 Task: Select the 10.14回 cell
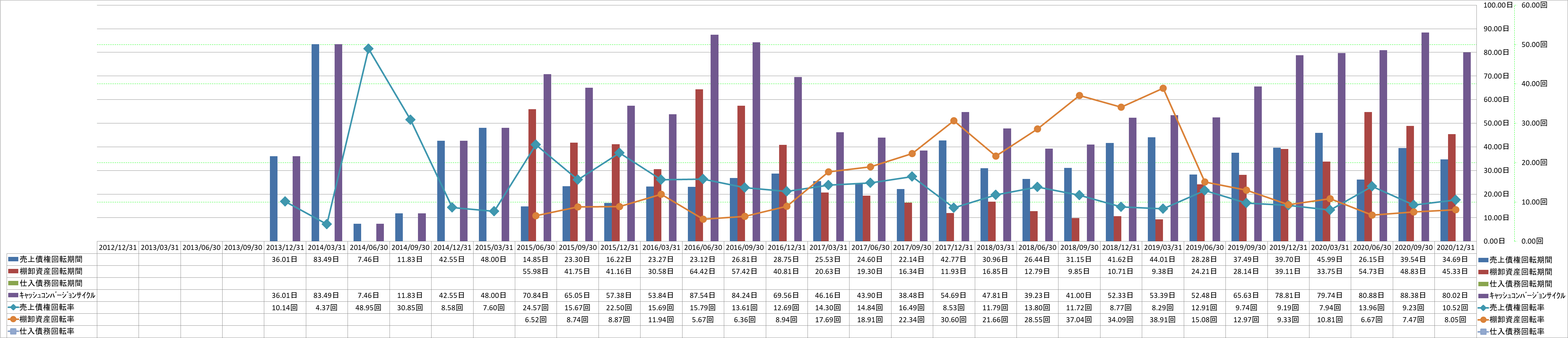tap(285, 308)
